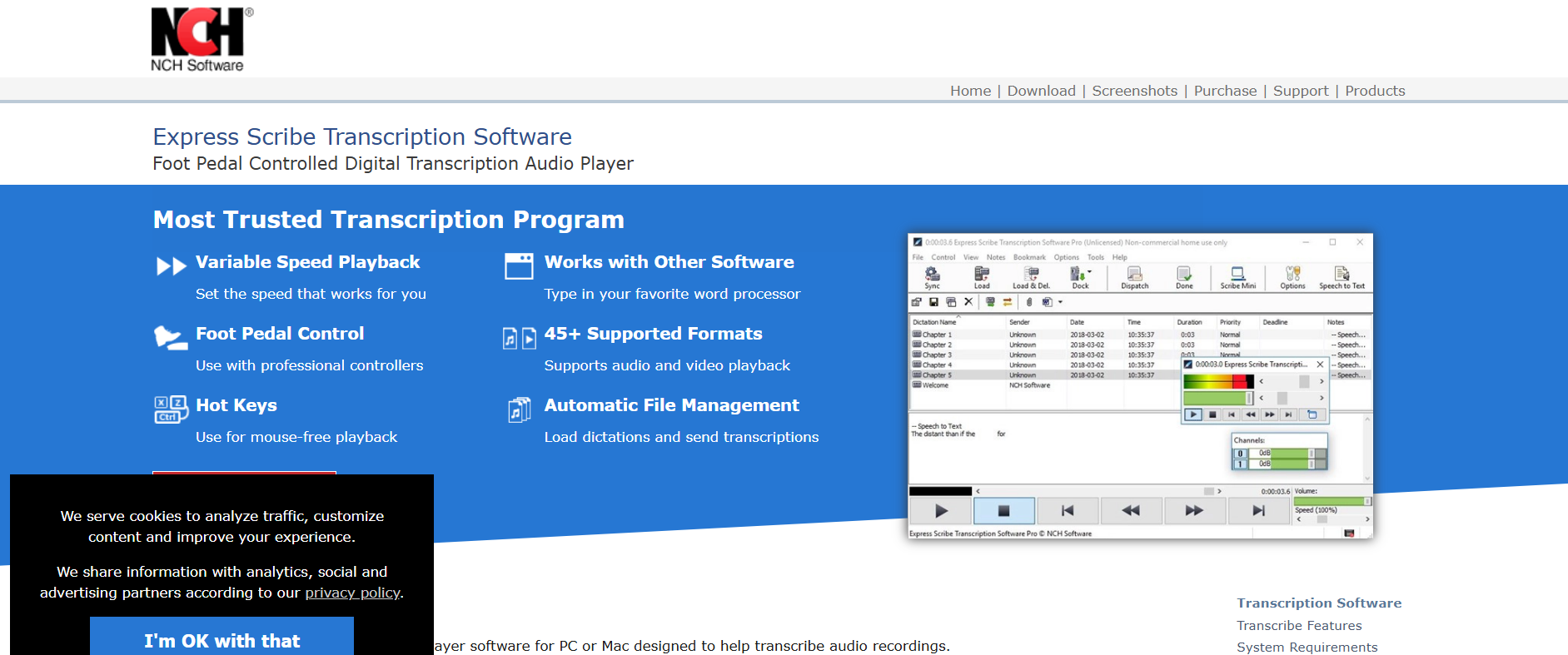Click 'Set the speed that works for you' text
Screen dimensions: 1568x655
click(x=311, y=294)
